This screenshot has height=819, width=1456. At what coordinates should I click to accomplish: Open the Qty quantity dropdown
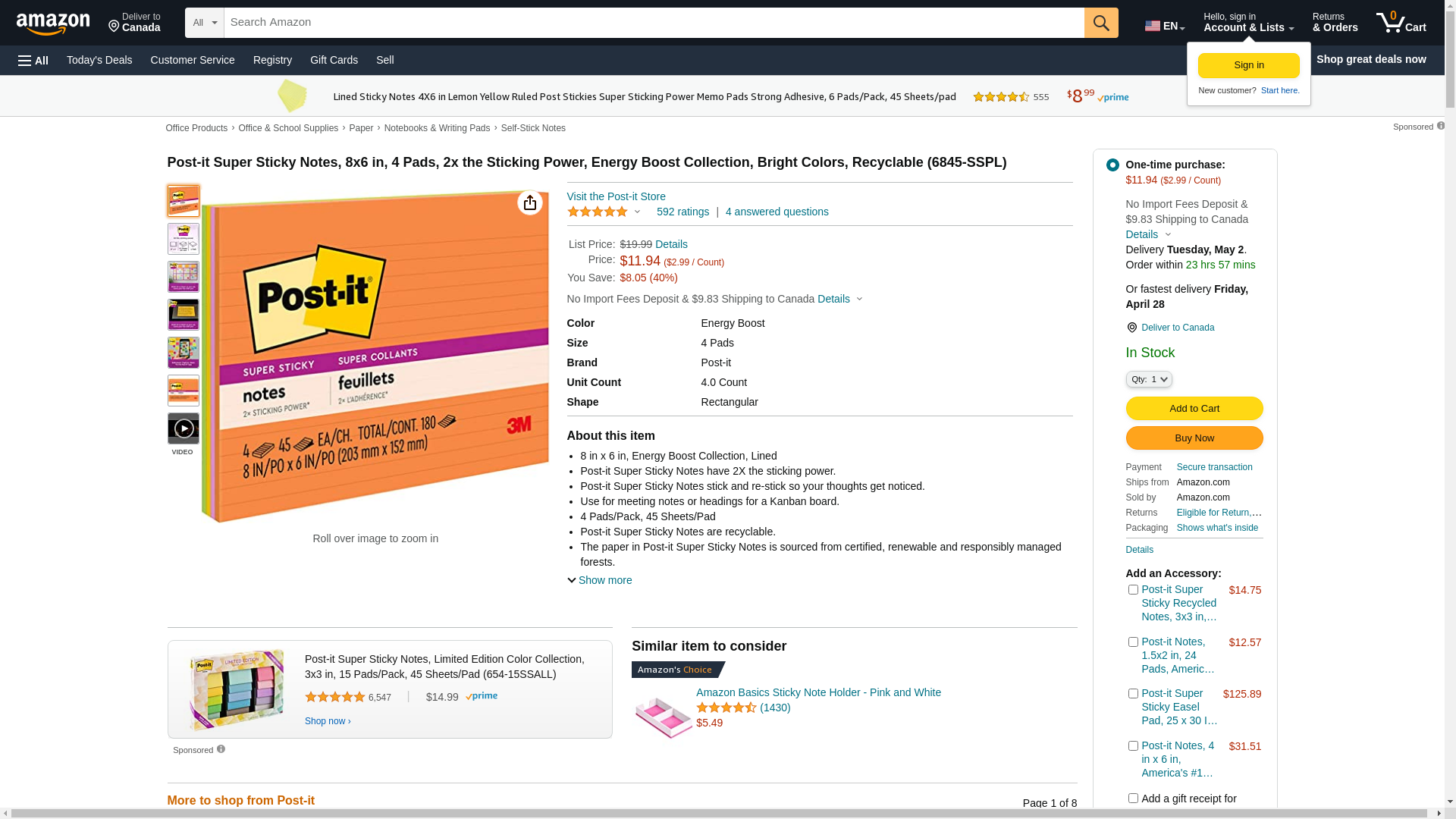(x=1149, y=379)
